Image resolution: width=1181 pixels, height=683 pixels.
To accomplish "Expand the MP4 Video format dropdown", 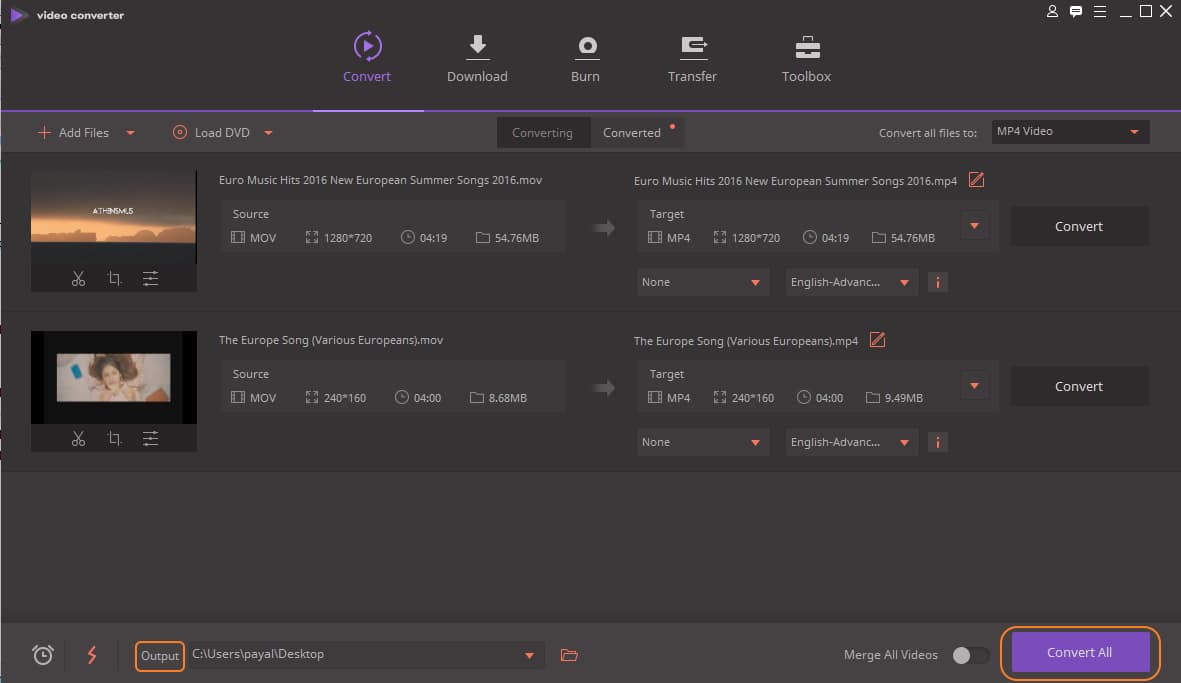I will pos(1069,132).
